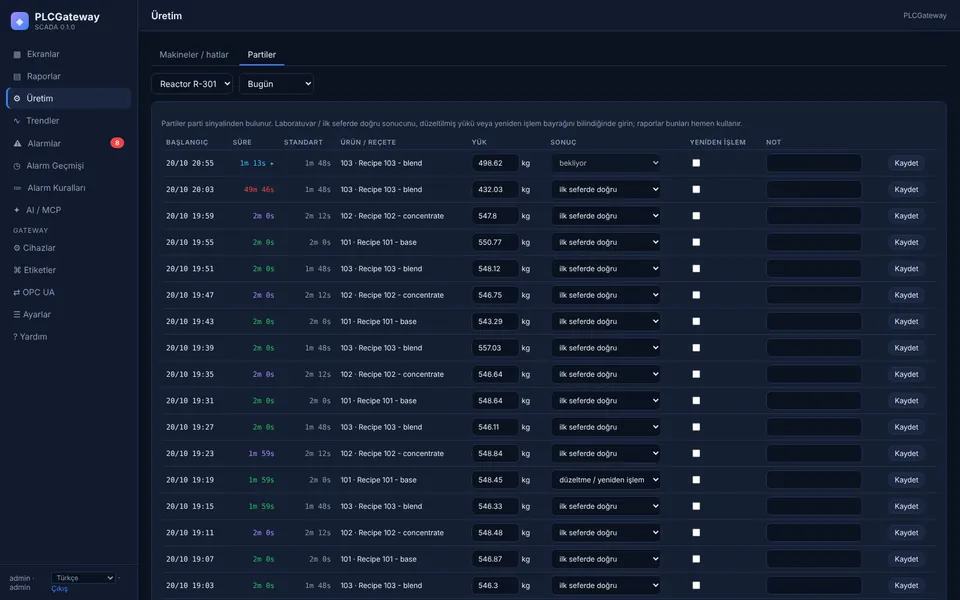Open the Yardım help page
Viewport: 960px width, 600px height.
30,337
